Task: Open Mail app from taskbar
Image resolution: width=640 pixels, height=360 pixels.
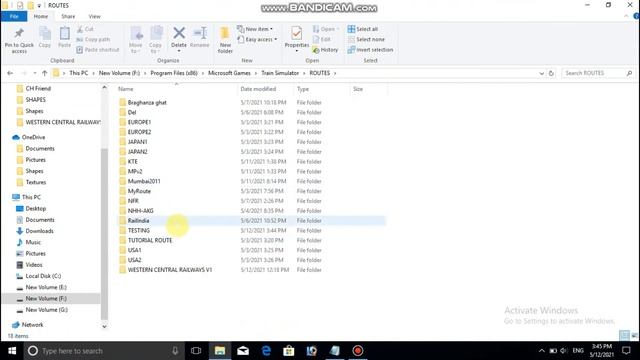Action: pyautogui.click(x=243, y=351)
